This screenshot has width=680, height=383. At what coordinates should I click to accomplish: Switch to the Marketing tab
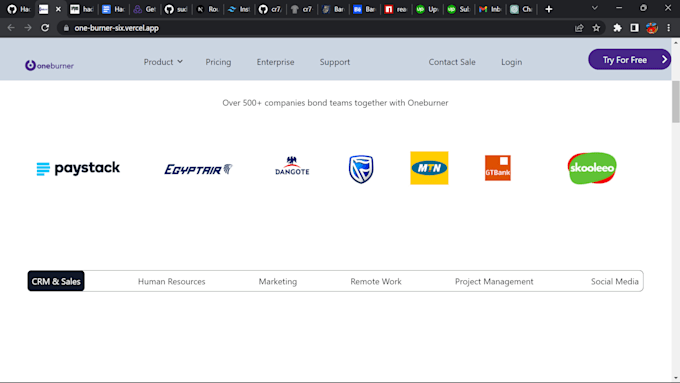pyautogui.click(x=278, y=282)
